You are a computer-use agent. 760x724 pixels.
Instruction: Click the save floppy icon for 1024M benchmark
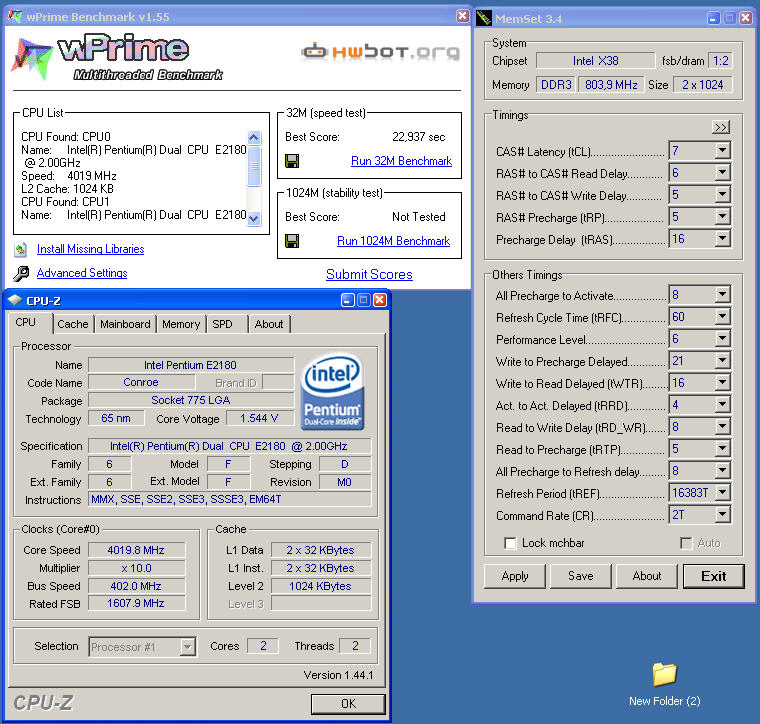(292, 241)
